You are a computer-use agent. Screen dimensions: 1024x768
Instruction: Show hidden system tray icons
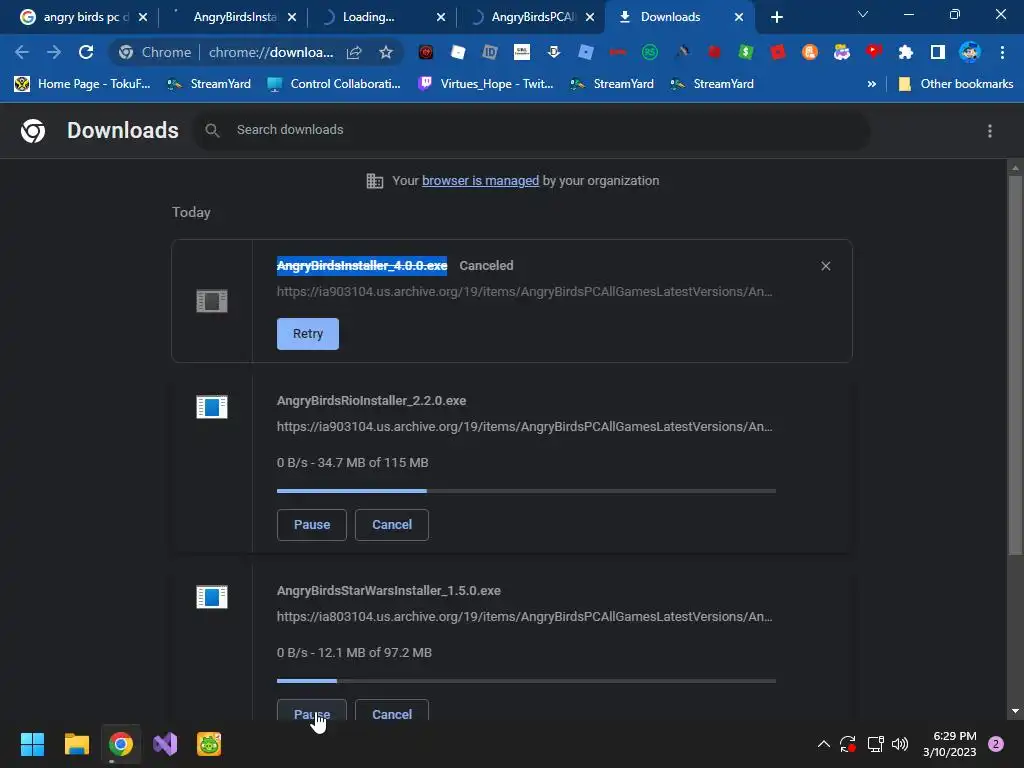[824, 744]
